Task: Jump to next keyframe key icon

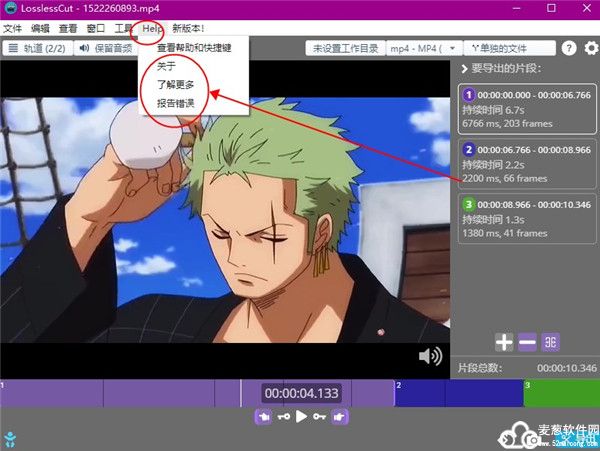Action: click(320, 417)
